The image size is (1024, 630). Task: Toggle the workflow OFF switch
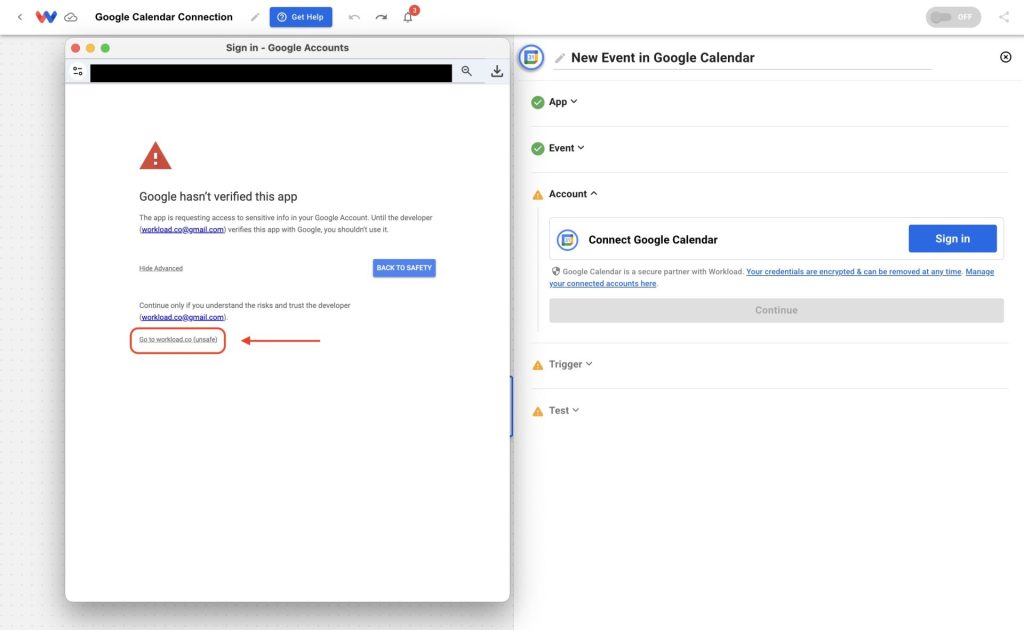(x=953, y=17)
